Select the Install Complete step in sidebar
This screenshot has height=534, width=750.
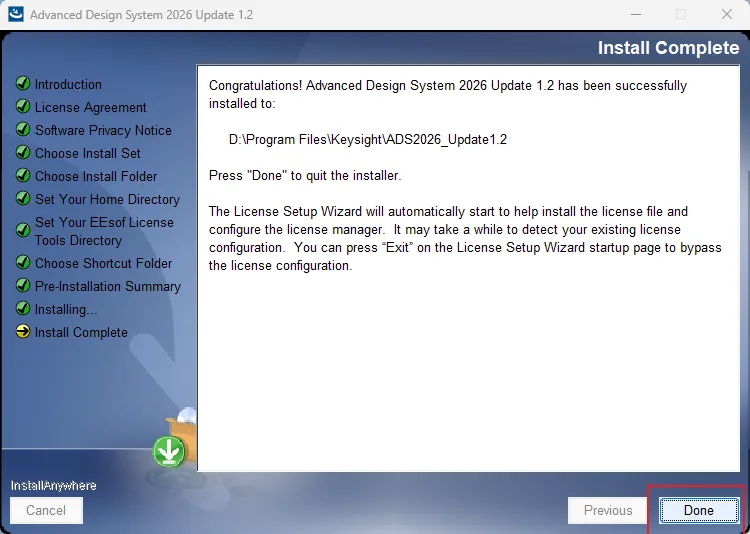[81, 332]
